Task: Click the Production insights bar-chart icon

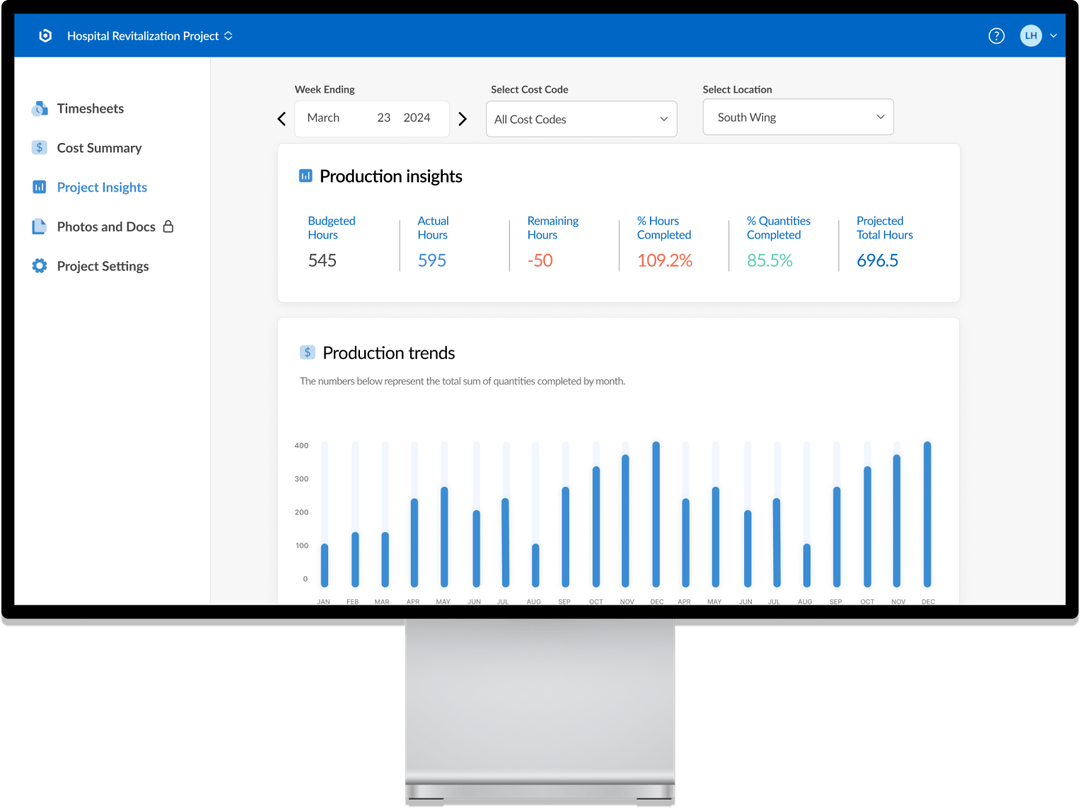Action: (305, 175)
